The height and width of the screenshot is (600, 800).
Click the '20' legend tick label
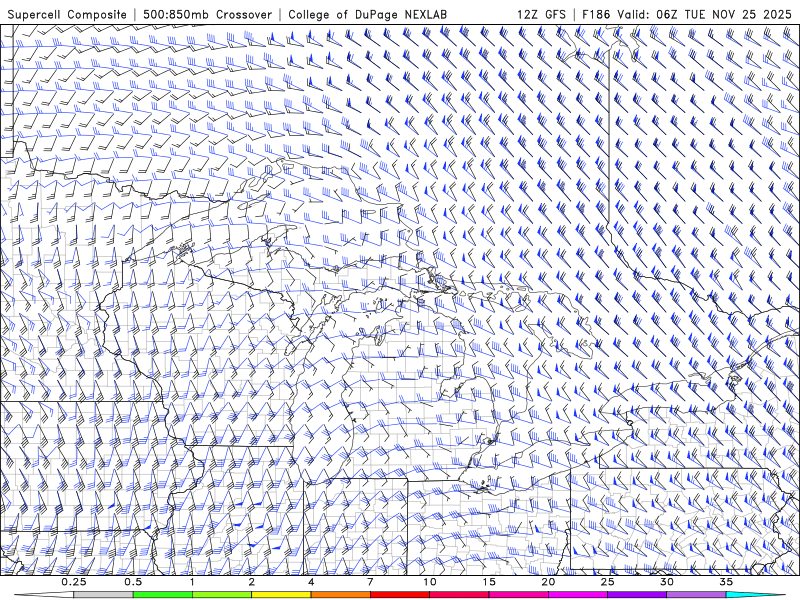pyautogui.click(x=548, y=582)
